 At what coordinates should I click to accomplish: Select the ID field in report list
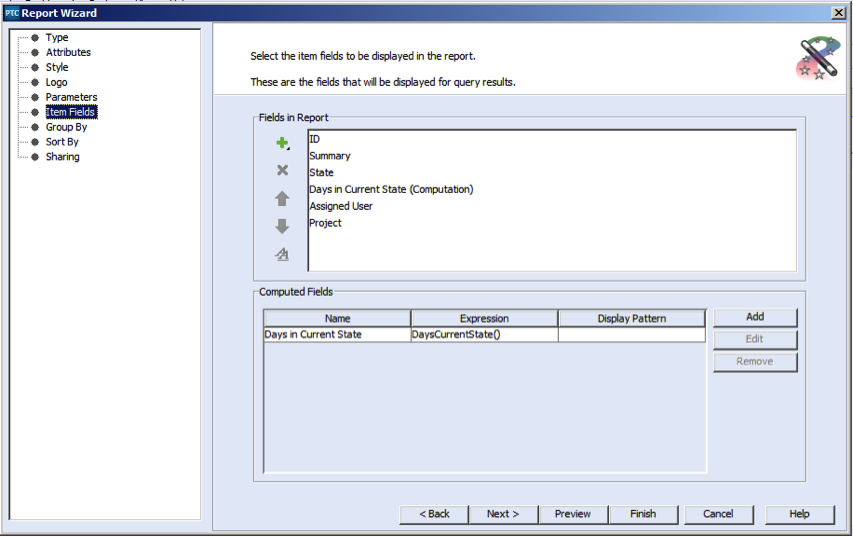click(552, 139)
